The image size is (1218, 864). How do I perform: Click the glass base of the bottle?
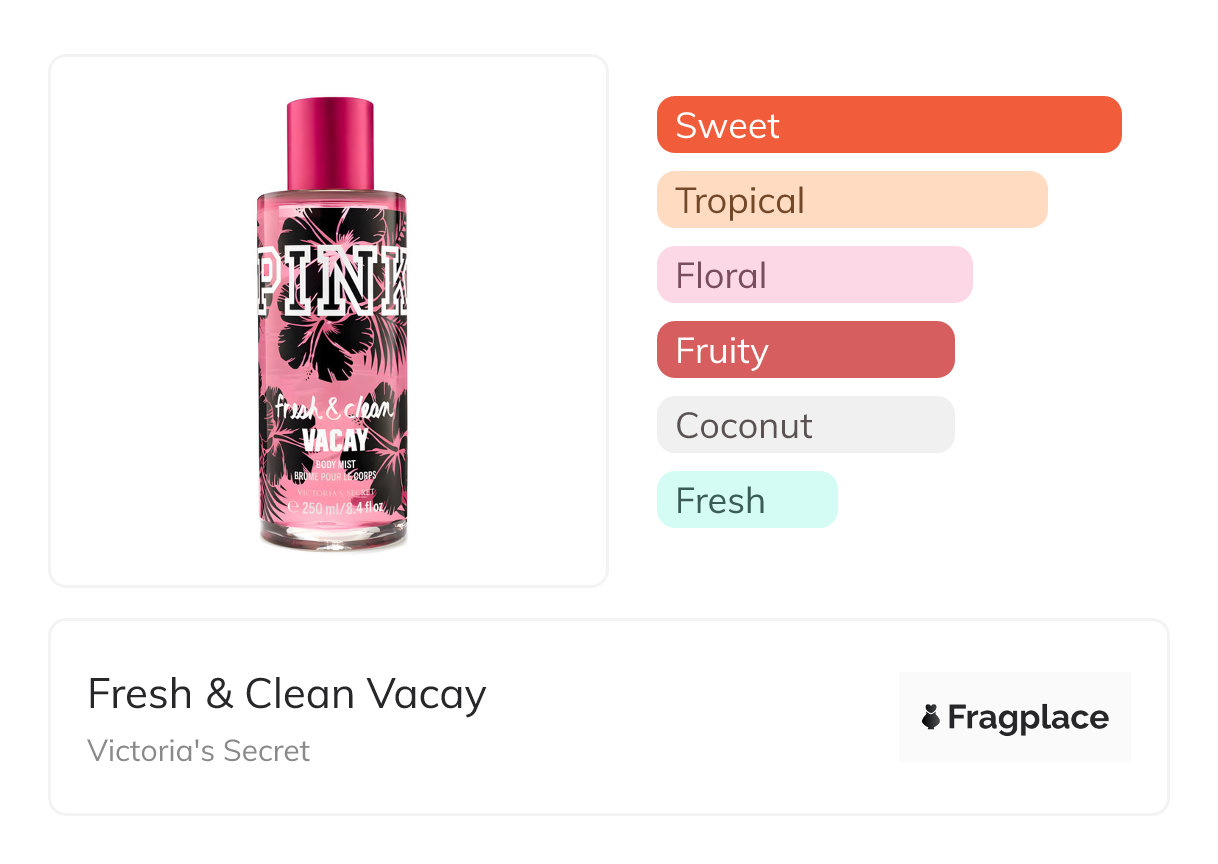coord(333,534)
